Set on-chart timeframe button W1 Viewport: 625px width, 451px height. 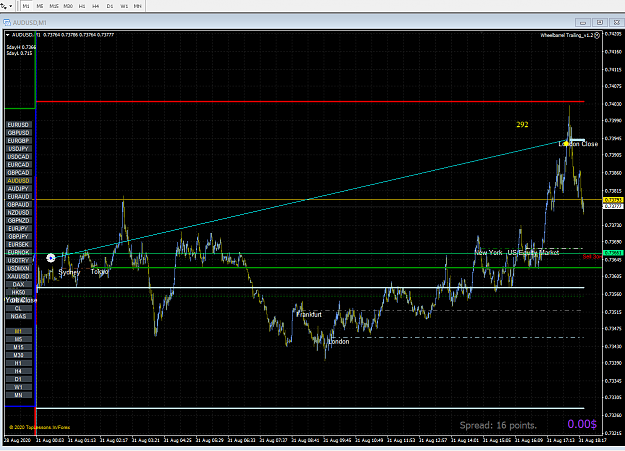click(x=18, y=387)
